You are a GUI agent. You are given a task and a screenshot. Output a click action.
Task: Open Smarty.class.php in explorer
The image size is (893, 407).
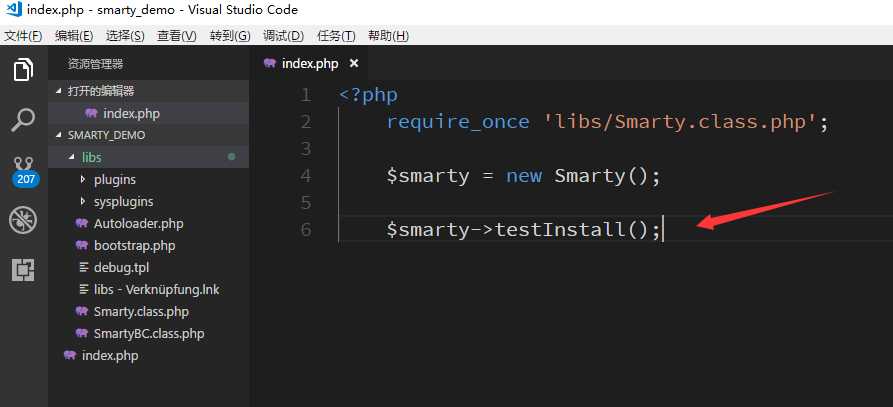pos(149,311)
